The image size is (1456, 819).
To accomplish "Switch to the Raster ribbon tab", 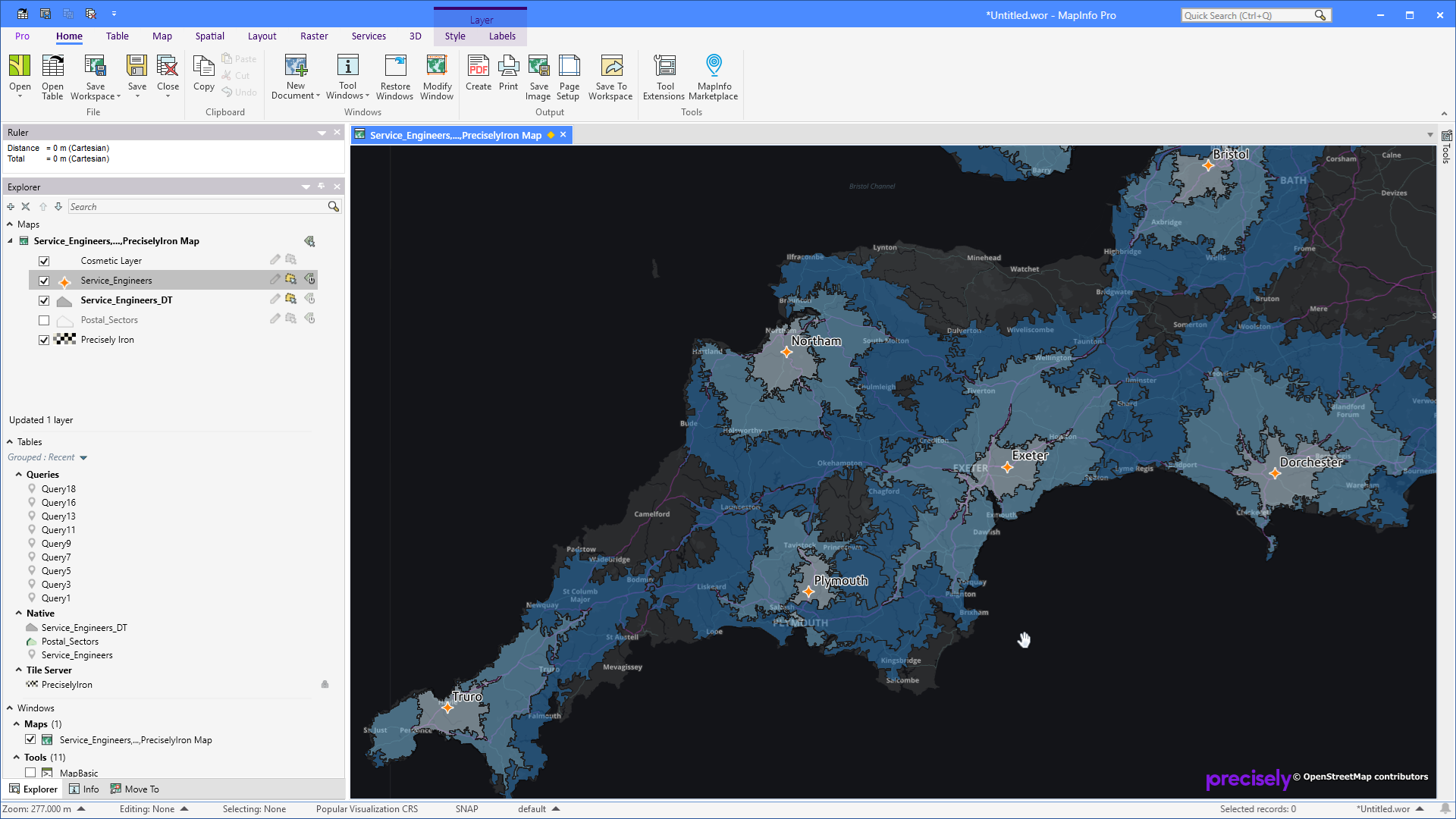I will click(314, 36).
